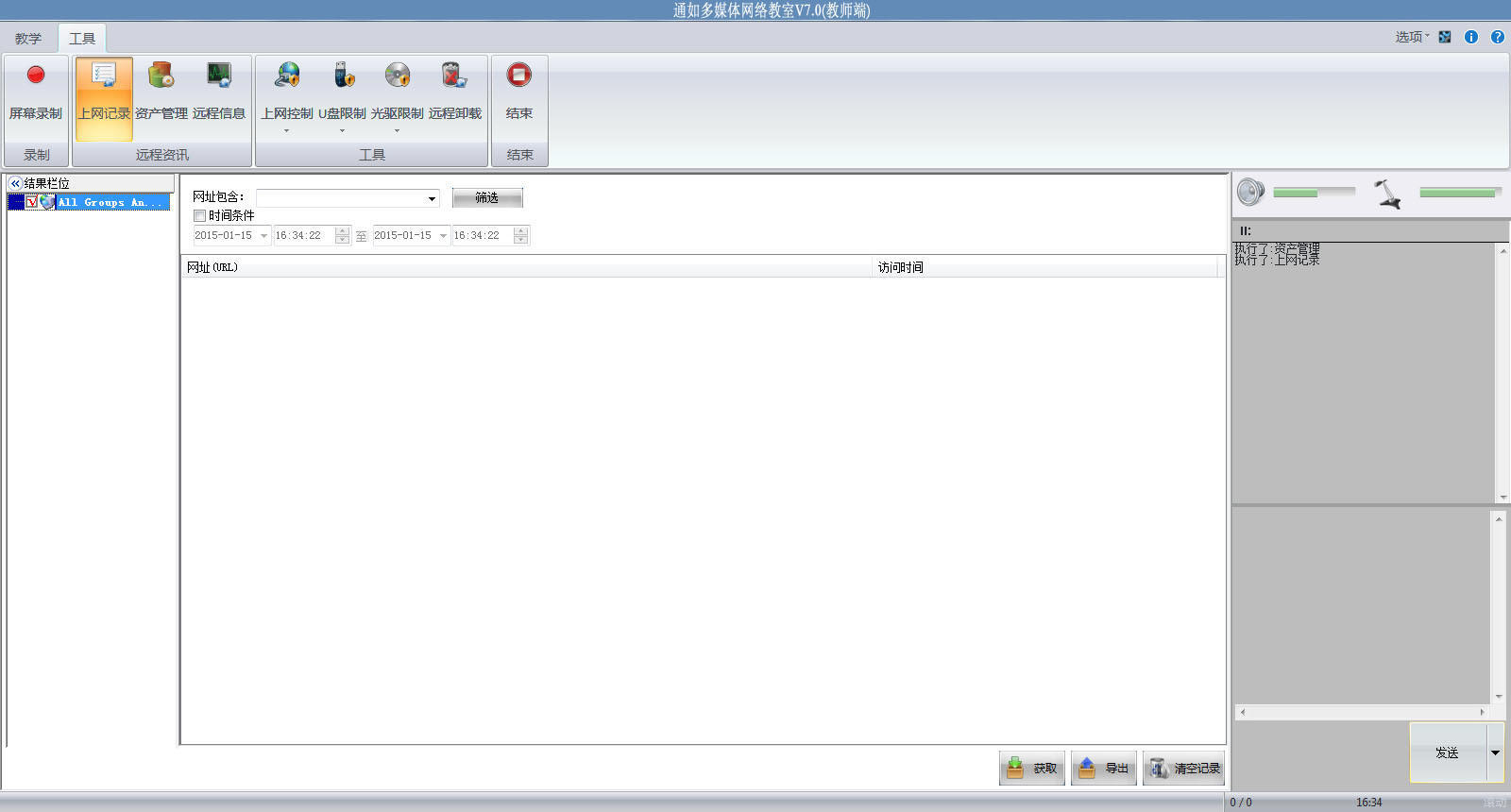Enable the 时间条件 checkbox
The image size is (1511, 812).
pyautogui.click(x=200, y=216)
